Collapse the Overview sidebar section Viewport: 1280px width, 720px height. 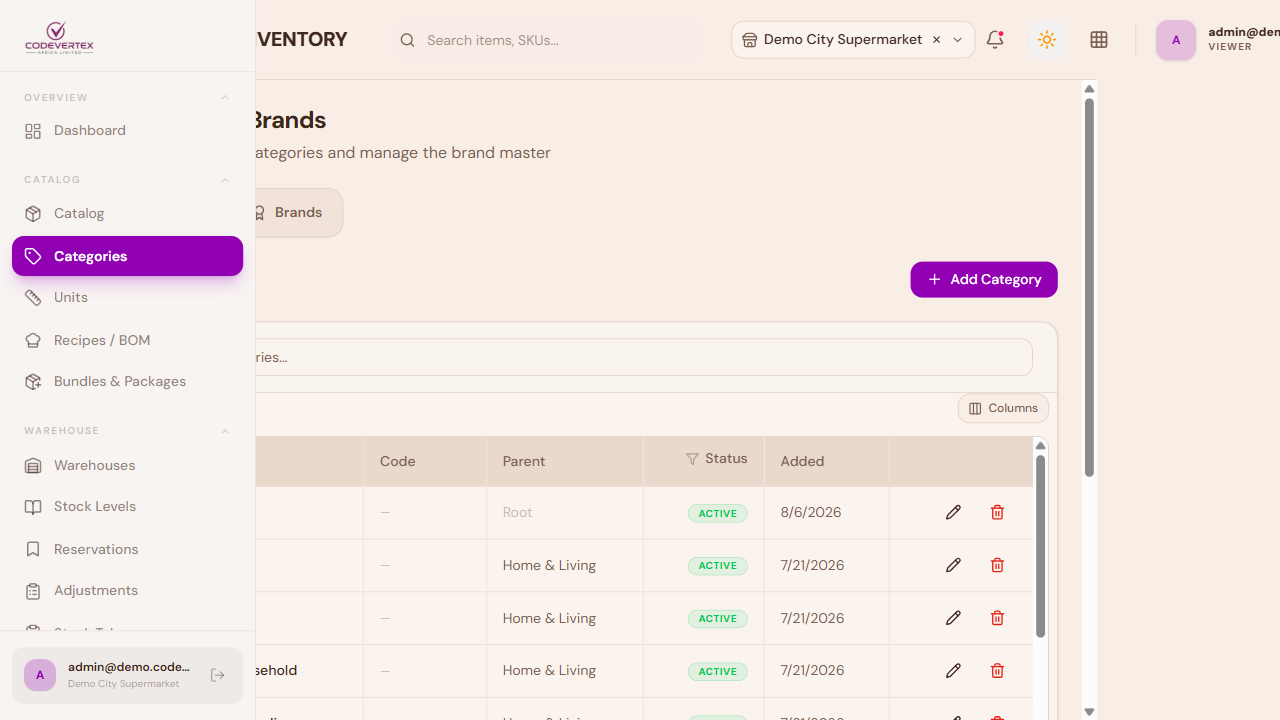pos(225,98)
